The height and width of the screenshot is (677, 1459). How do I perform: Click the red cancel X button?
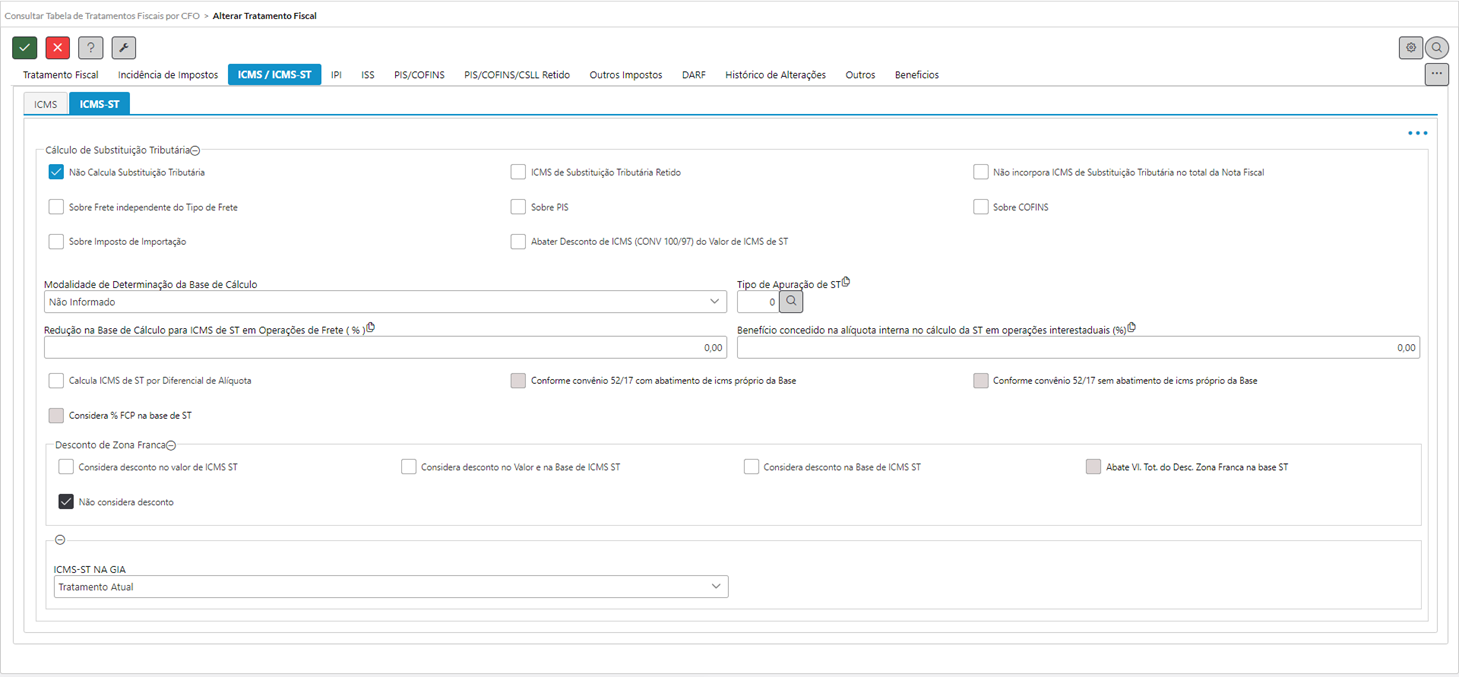pos(58,48)
